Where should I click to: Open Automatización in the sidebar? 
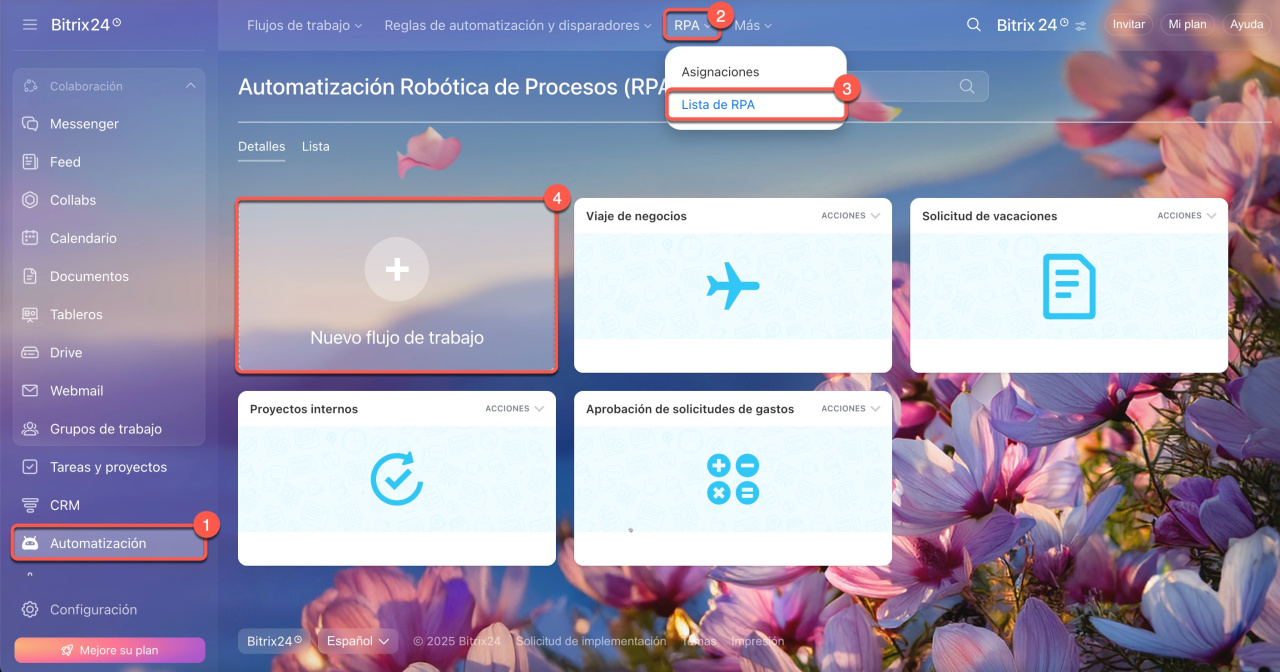109,544
